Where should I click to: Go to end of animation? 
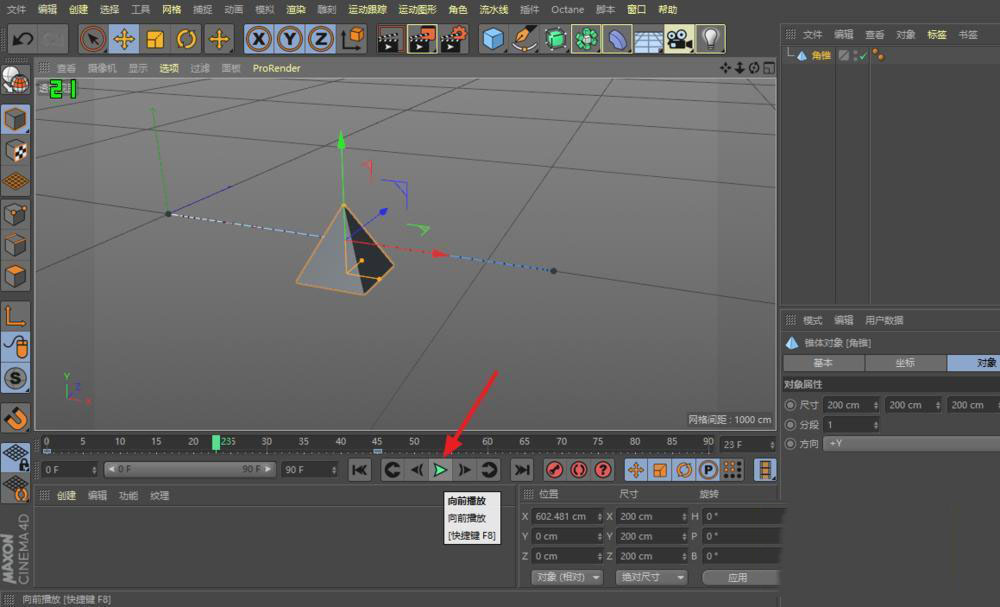click(522, 470)
